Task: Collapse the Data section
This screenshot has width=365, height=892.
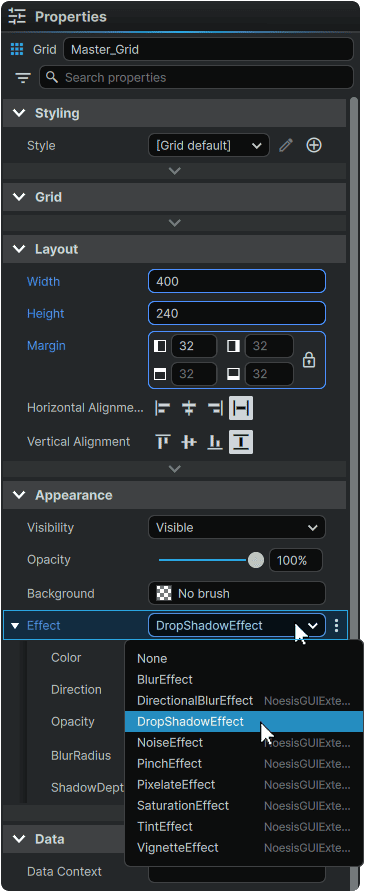Action: tap(19, 839)
